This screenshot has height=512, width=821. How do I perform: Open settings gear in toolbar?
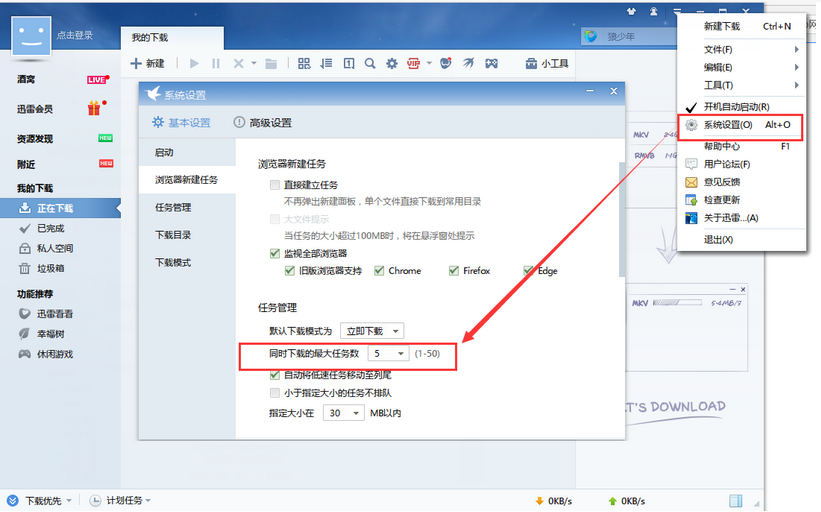pyautogui.click(x=392, y=63)
